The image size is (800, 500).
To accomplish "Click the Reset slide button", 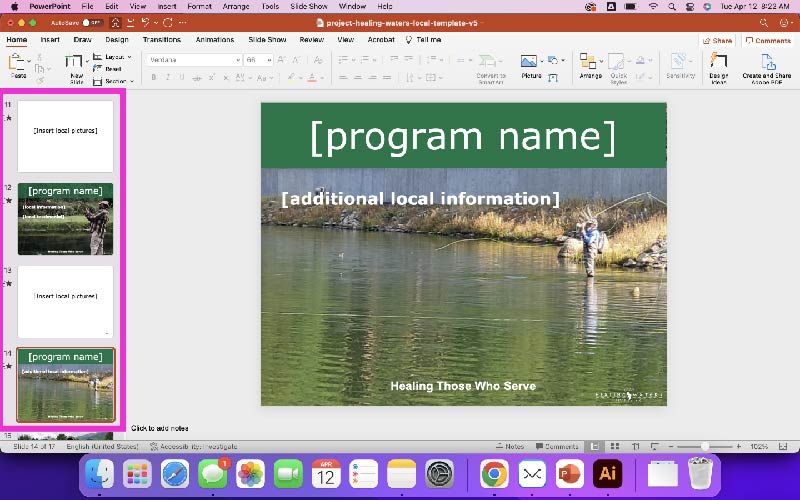I will [108, 68].
